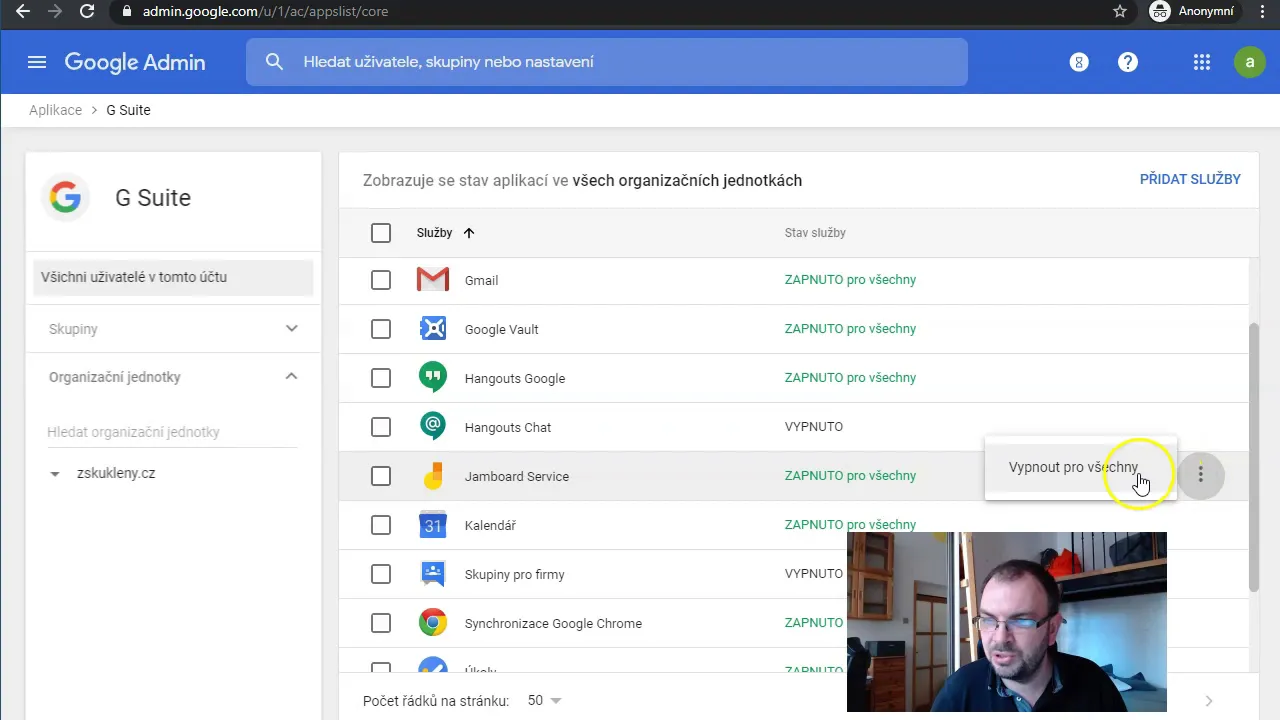Screen dimensions: 1280x720
Task: Click the Google Vault icon
Action: (433, 329)
